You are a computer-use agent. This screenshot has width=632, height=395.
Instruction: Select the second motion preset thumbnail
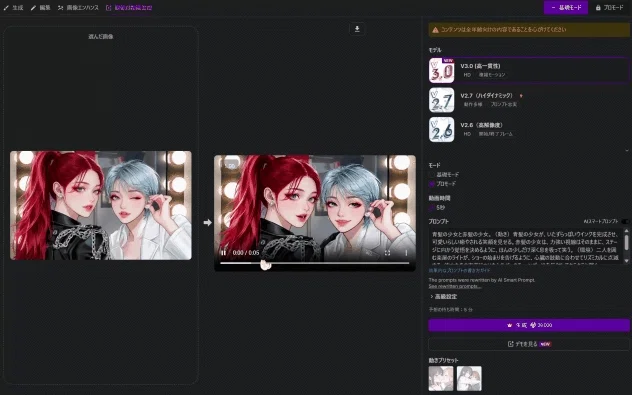coord(469,378)
